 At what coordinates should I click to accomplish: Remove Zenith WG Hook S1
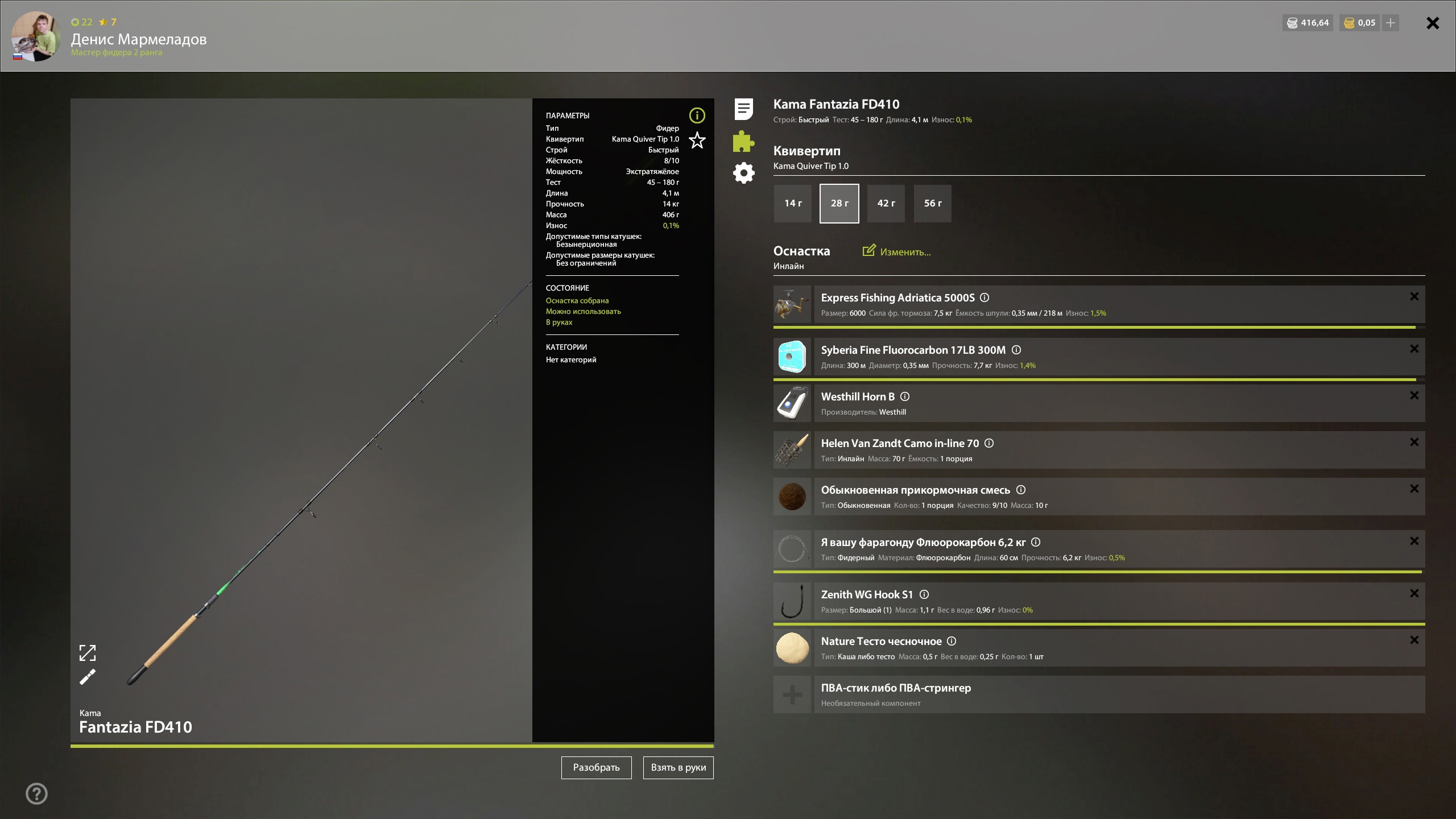click(1414, 593)
